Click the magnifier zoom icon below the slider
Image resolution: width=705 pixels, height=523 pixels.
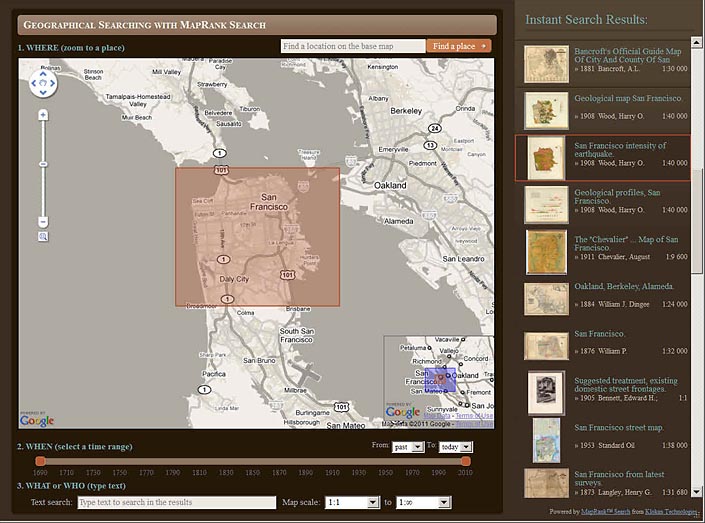pyautogui.click(x=43, y=237)
